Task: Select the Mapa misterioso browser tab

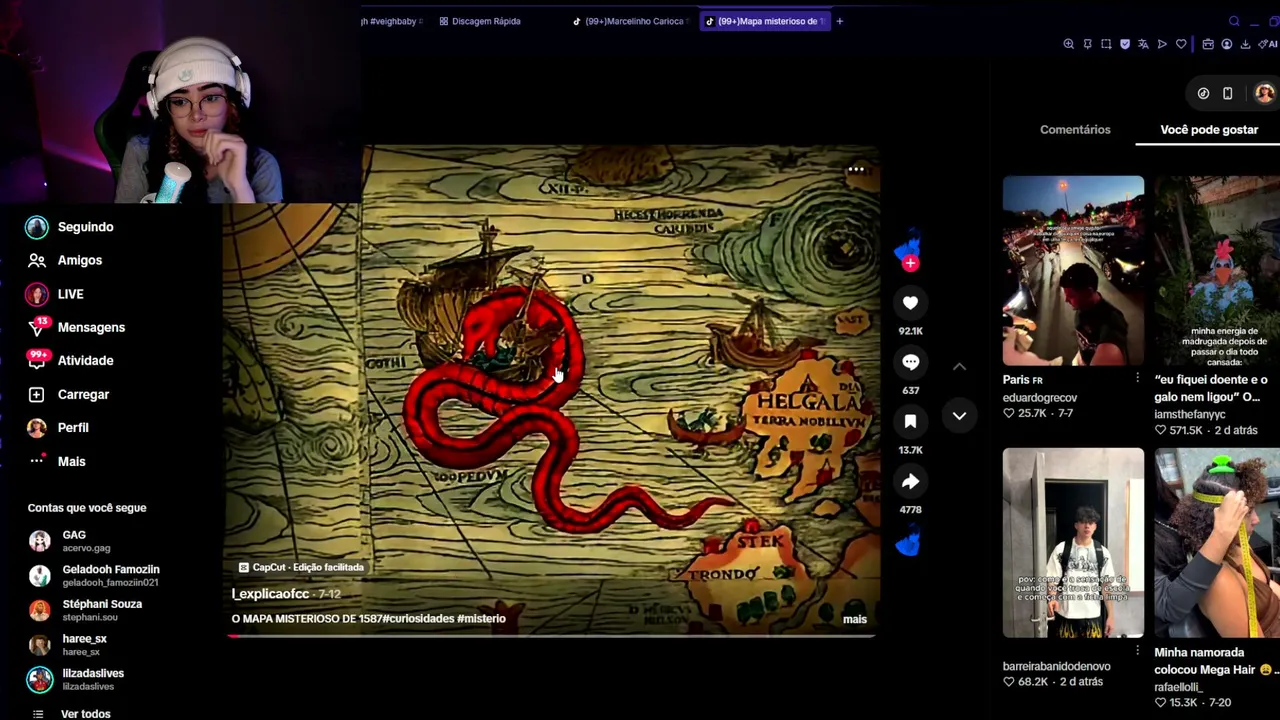Action: click(x=764, y=21)
